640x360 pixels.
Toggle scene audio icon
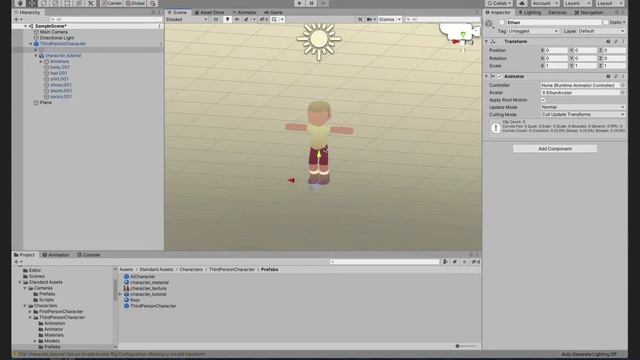point(237,20)
